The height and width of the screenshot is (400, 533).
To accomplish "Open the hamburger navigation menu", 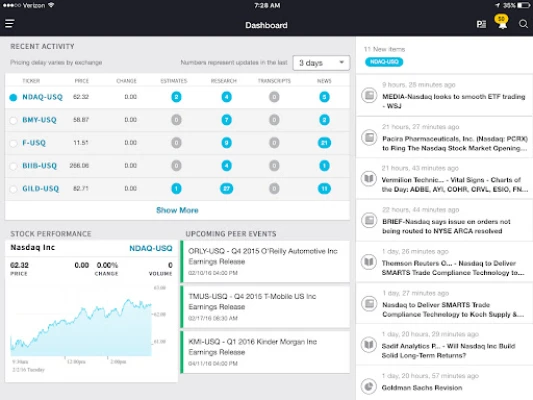I will 10,24.
